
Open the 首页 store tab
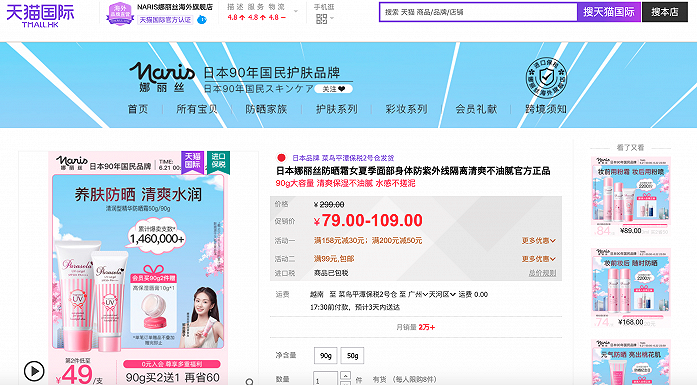[138, 109]
